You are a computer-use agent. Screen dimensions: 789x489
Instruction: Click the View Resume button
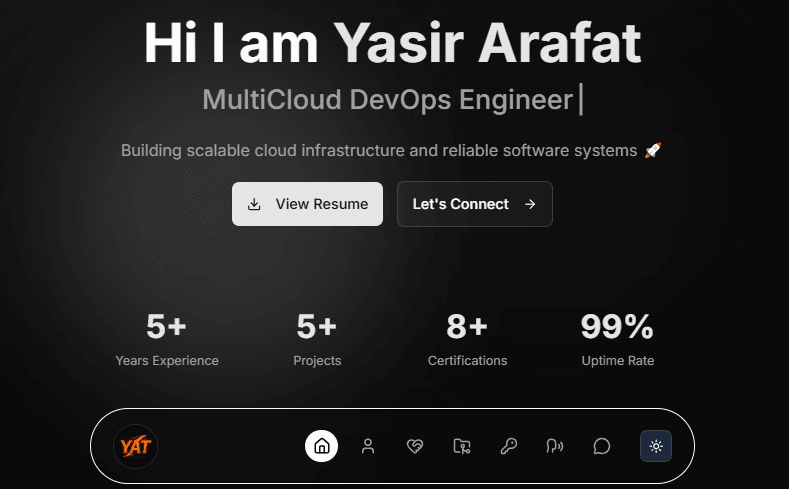point(307,204)
